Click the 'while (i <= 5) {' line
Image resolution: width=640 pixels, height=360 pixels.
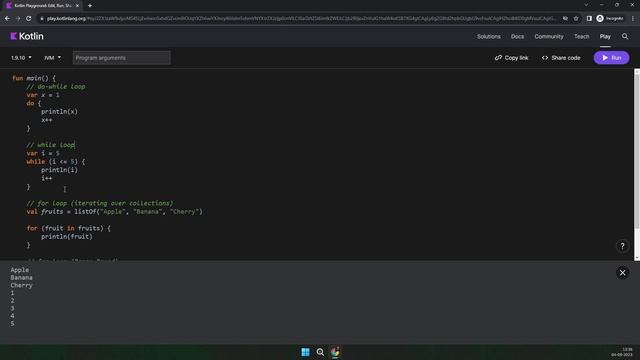pyautogui.click(x=56, y=162)
